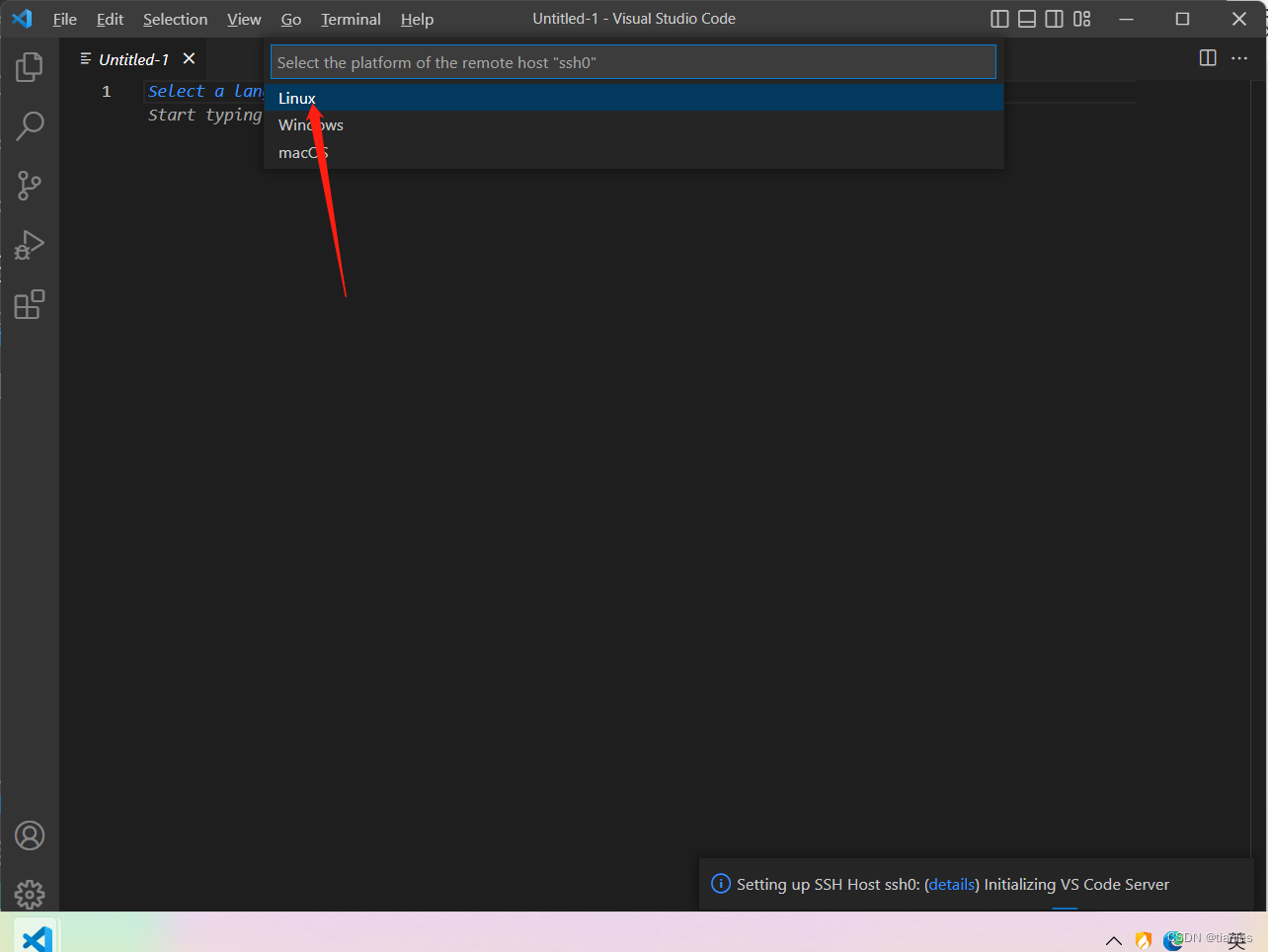Open the Go menu
The height and width of the screenshot is (952, 1268).
(x=291, y=19)
